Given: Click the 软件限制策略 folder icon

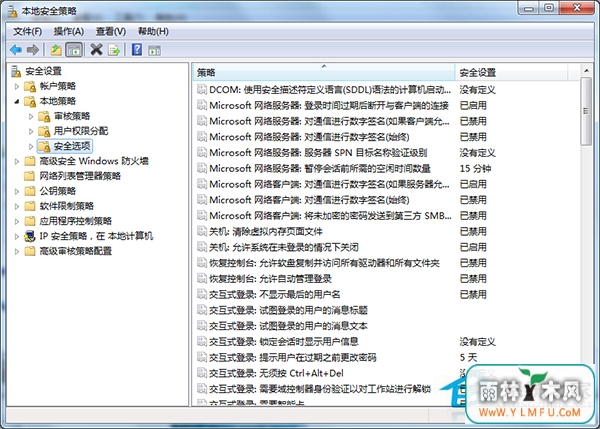Looking at the screenshot, I should [30, 206].
